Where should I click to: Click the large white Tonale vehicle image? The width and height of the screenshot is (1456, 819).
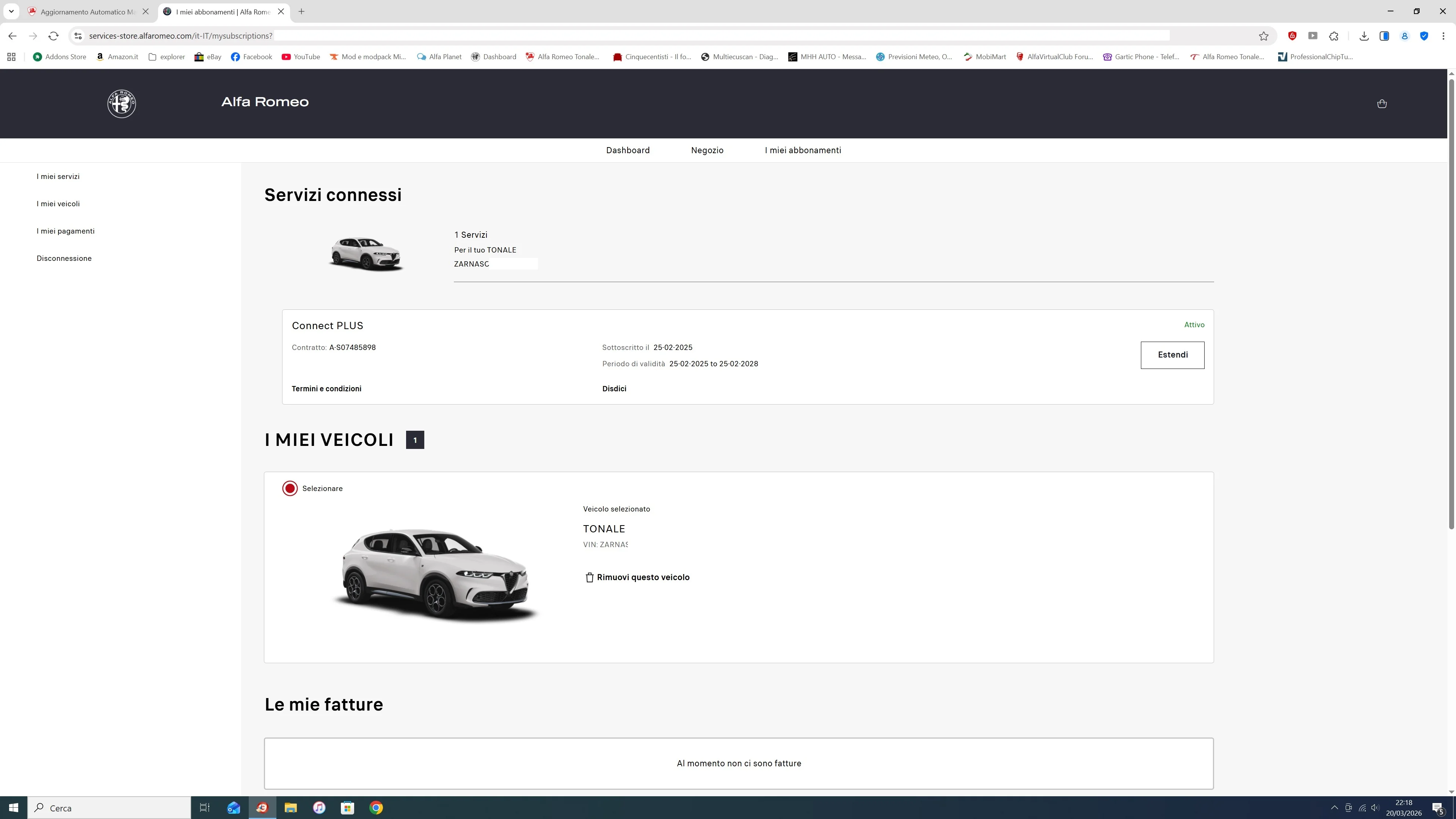point(435,576)
